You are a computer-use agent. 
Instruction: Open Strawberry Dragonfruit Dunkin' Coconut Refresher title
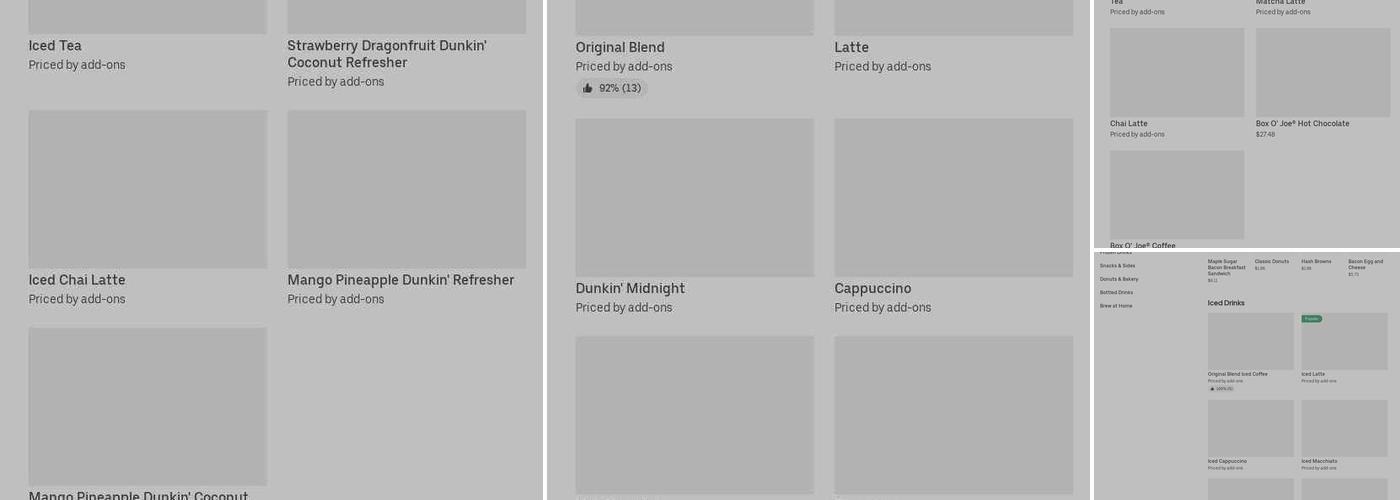click(386, 54)
